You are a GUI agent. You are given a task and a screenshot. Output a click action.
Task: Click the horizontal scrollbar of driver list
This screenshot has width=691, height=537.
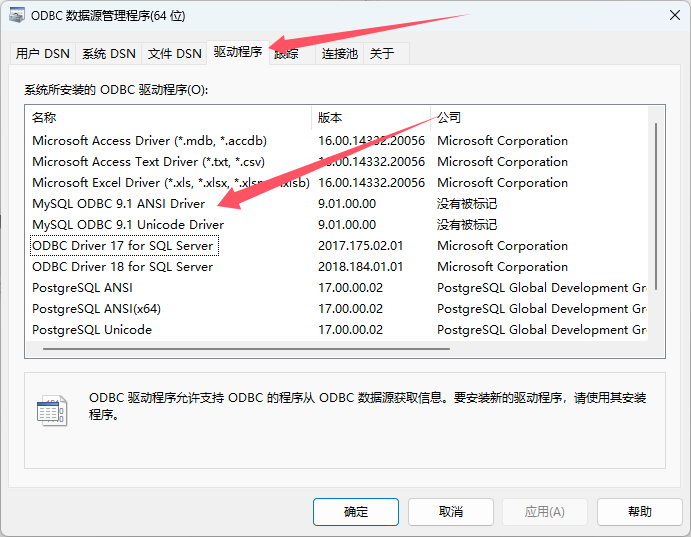(246, 349)
